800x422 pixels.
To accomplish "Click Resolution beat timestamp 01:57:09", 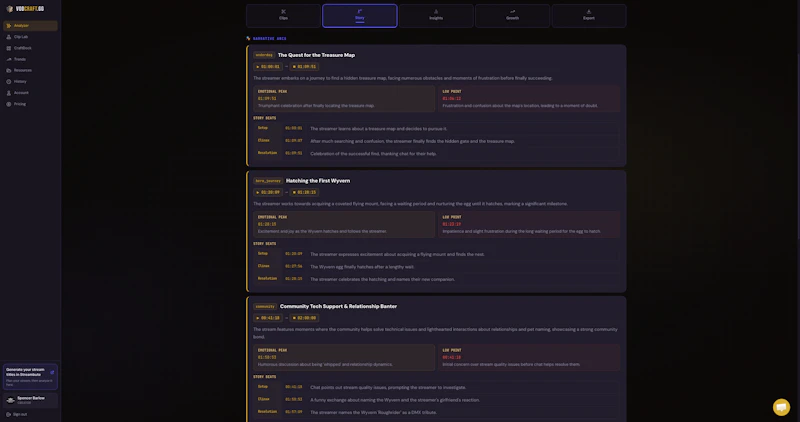I will click(293, 412).
